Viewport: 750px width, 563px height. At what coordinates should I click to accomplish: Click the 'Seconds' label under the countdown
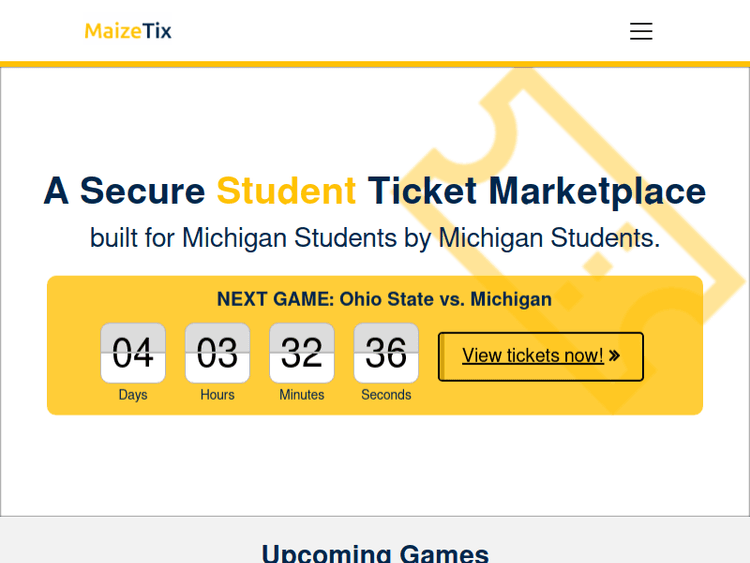click(386, 395)
